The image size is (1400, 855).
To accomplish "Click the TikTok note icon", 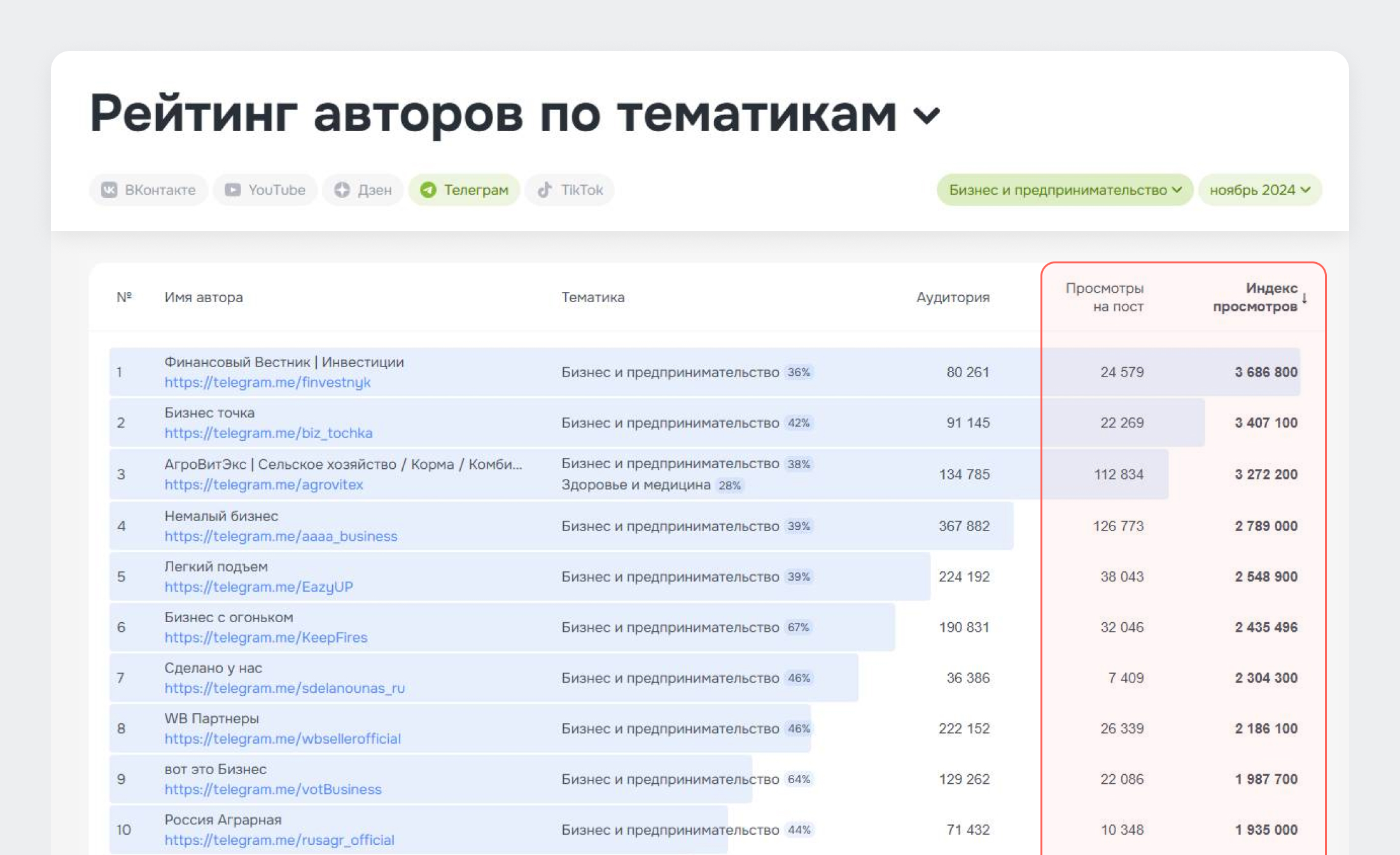I will click(x=545, y=190).
